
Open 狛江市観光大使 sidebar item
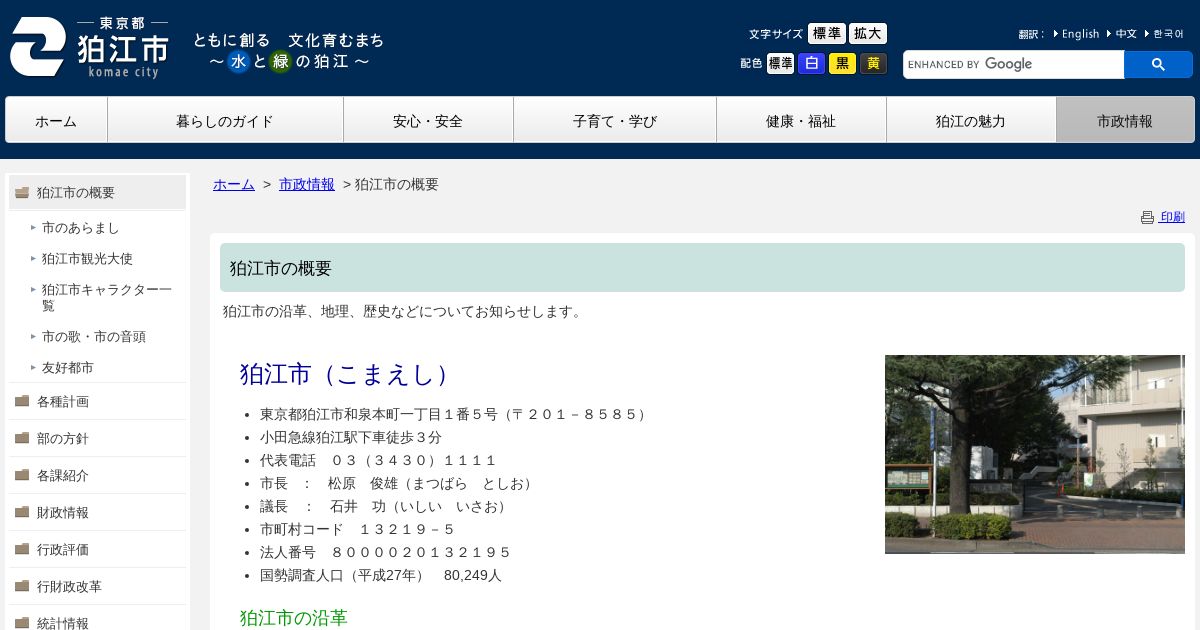[x=87, y=259]
